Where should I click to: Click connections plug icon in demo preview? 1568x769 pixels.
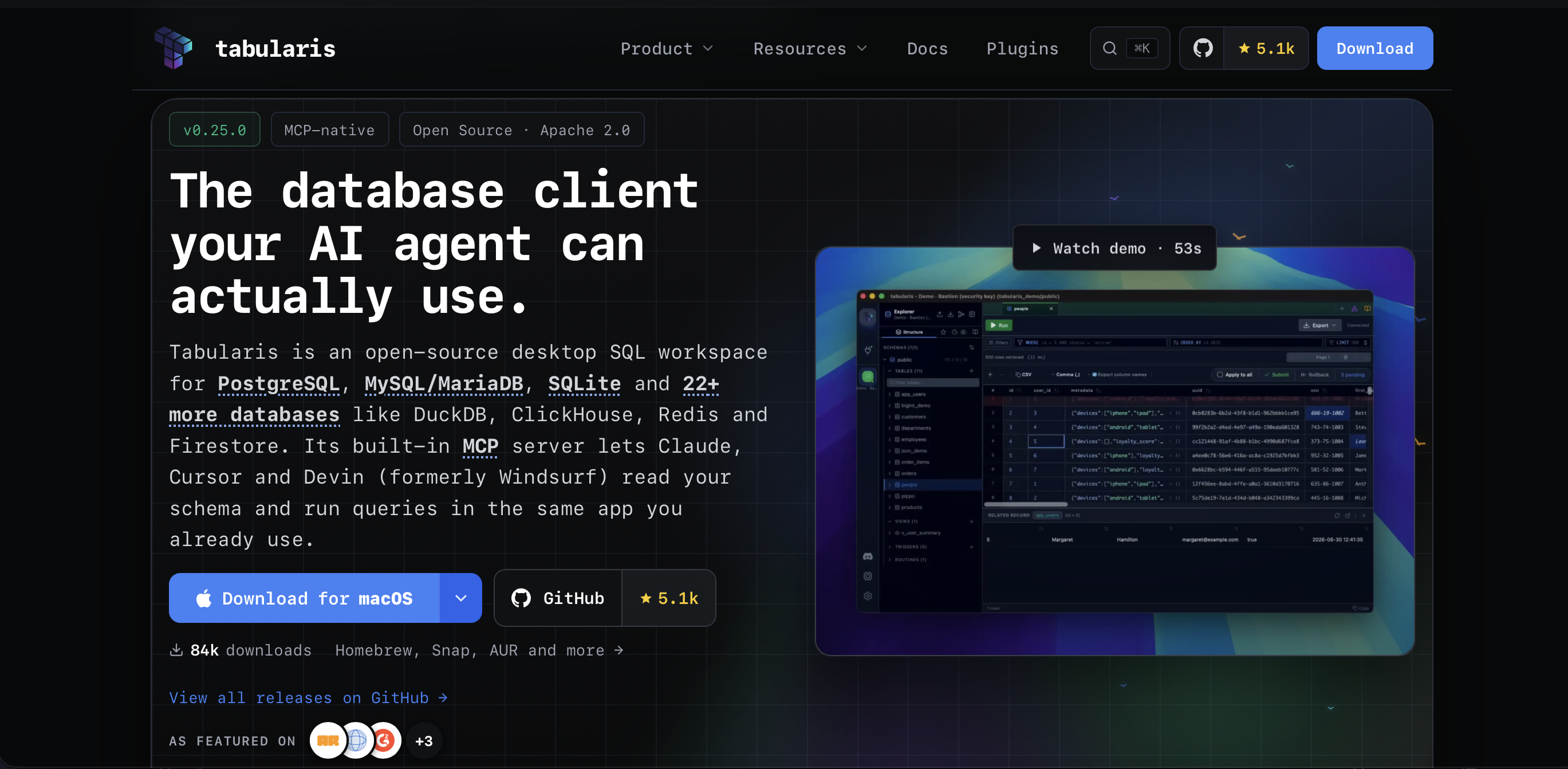pos(868,350)
